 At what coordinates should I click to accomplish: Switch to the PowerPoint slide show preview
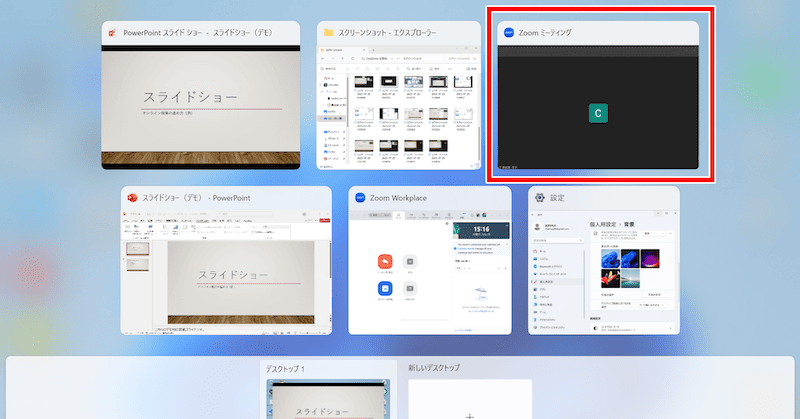coord(199,107)
